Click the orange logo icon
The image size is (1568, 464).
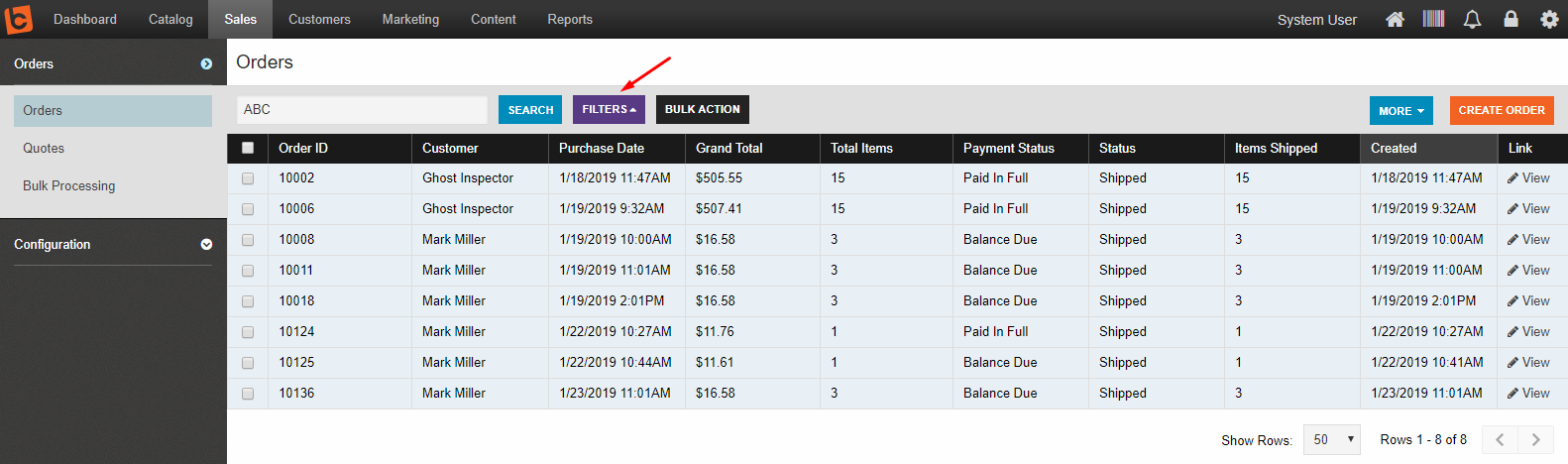(19, 19)
